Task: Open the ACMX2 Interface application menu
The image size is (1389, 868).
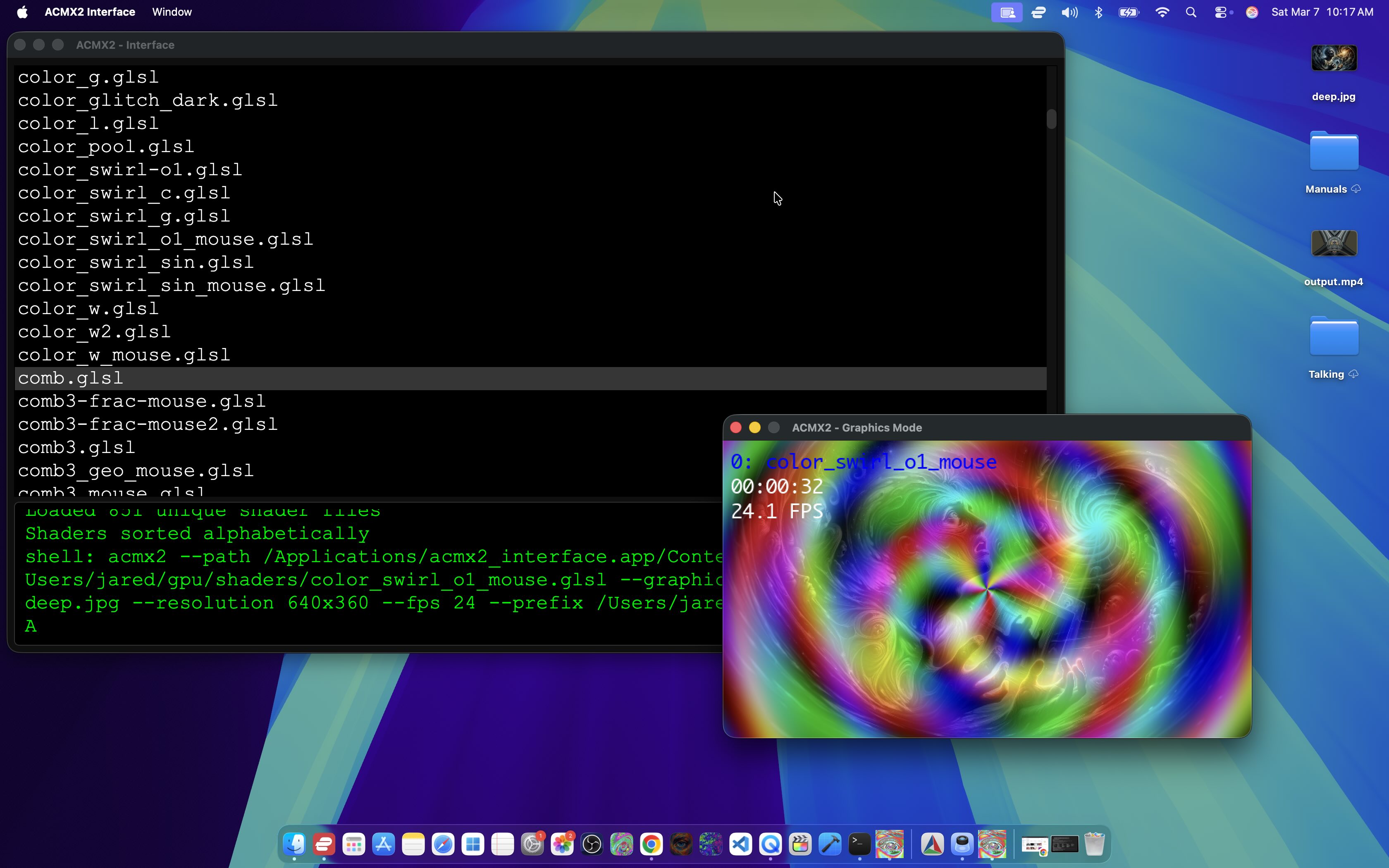Action: (x=90, y=12)
